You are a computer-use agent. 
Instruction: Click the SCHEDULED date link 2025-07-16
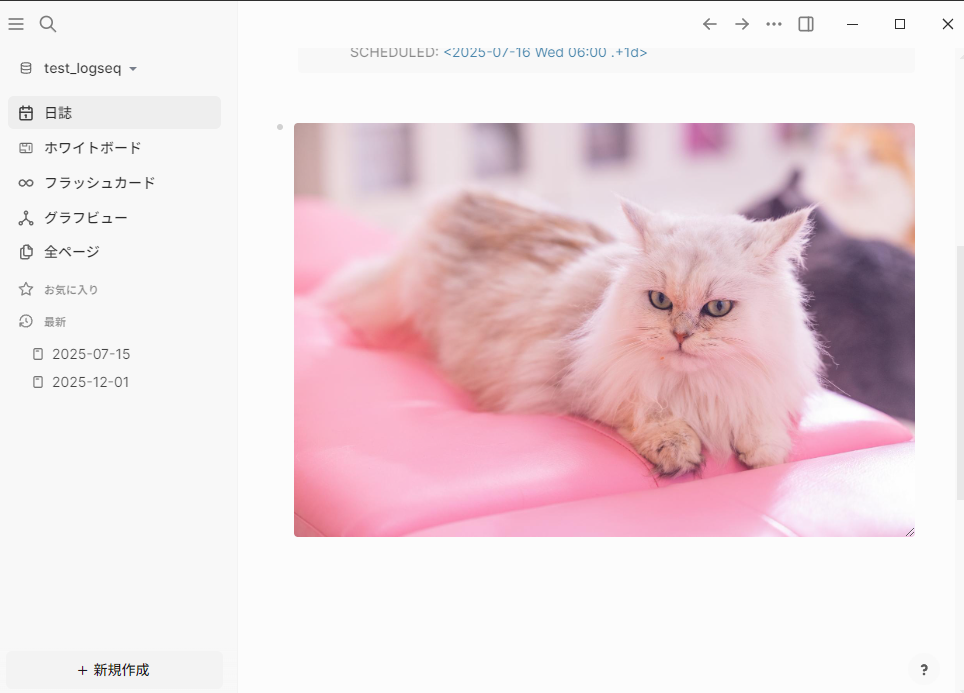(x=545, y=53)
